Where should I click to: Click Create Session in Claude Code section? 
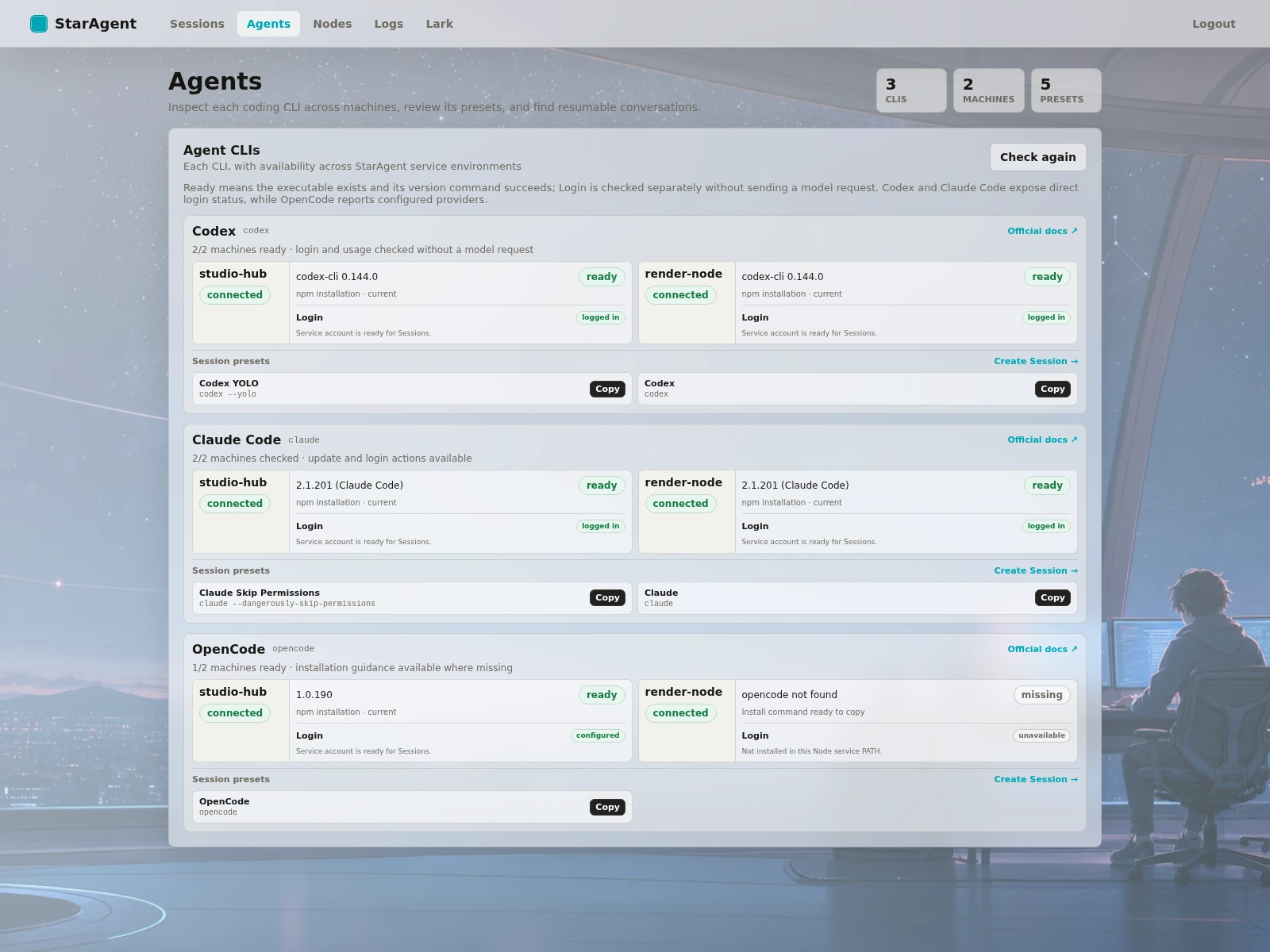(x=1036, y=570)
